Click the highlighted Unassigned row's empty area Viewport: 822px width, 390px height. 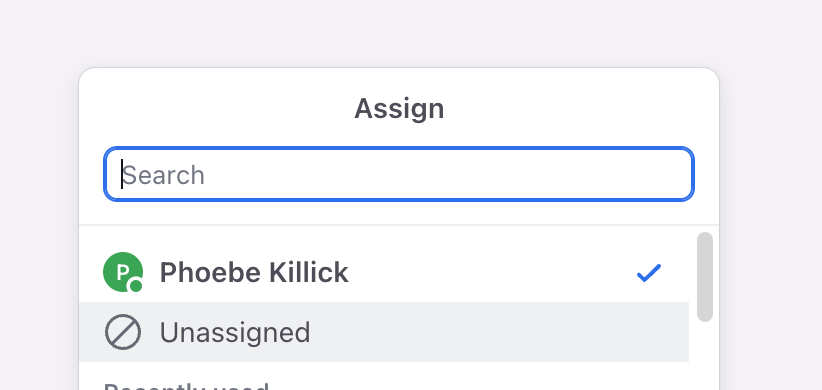(x=498, y=332)
